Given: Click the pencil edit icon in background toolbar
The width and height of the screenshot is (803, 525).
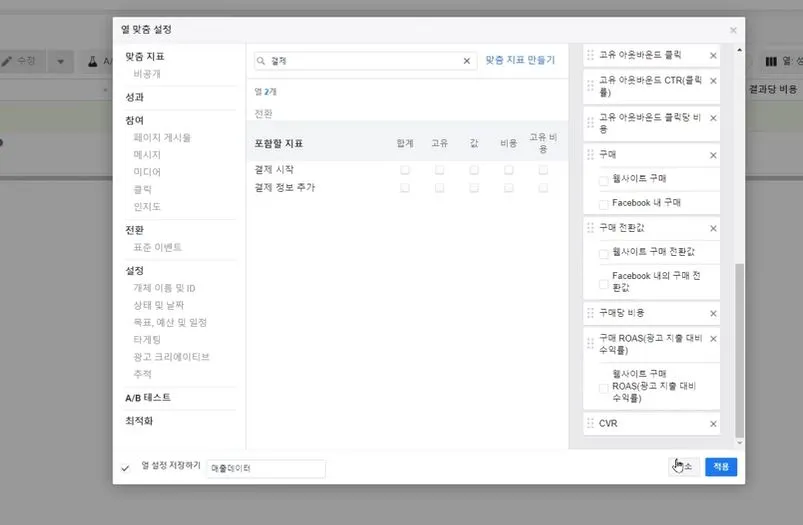Looking at the screenshot, I should click(7, 61).
